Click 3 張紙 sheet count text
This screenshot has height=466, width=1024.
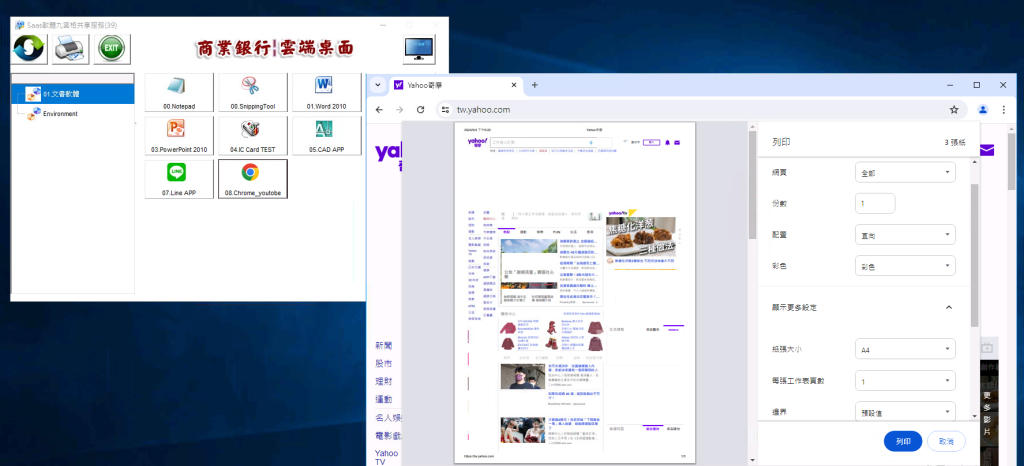[x=954, y=142]
